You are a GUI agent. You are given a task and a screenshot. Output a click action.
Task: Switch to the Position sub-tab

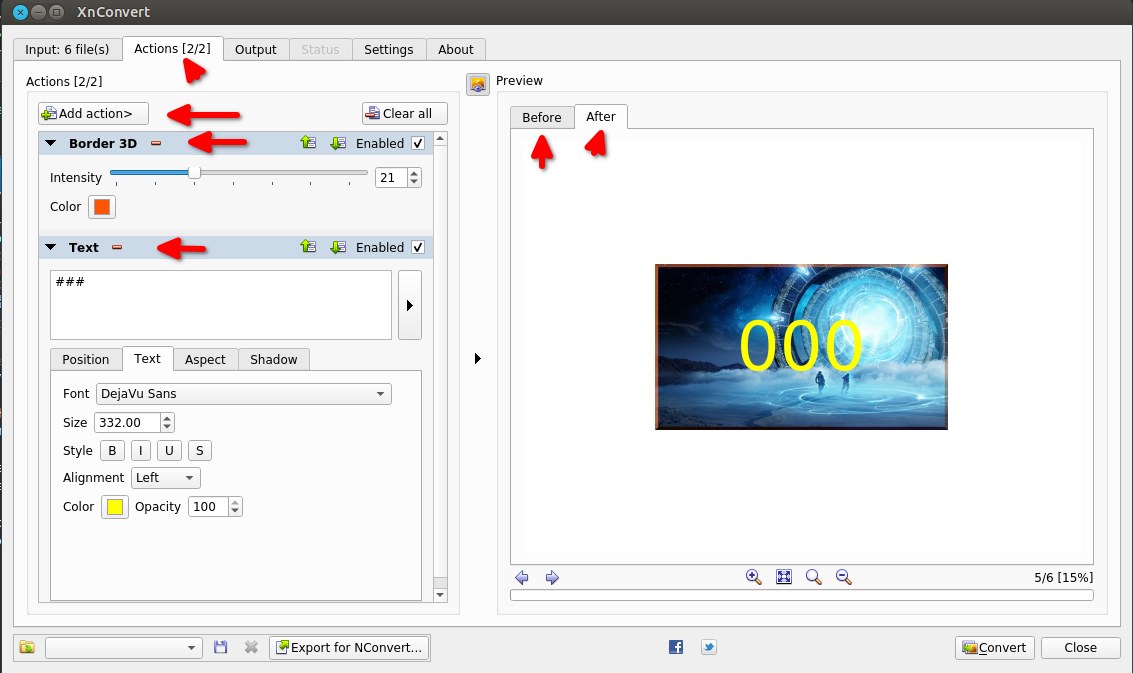coord(85,359)
